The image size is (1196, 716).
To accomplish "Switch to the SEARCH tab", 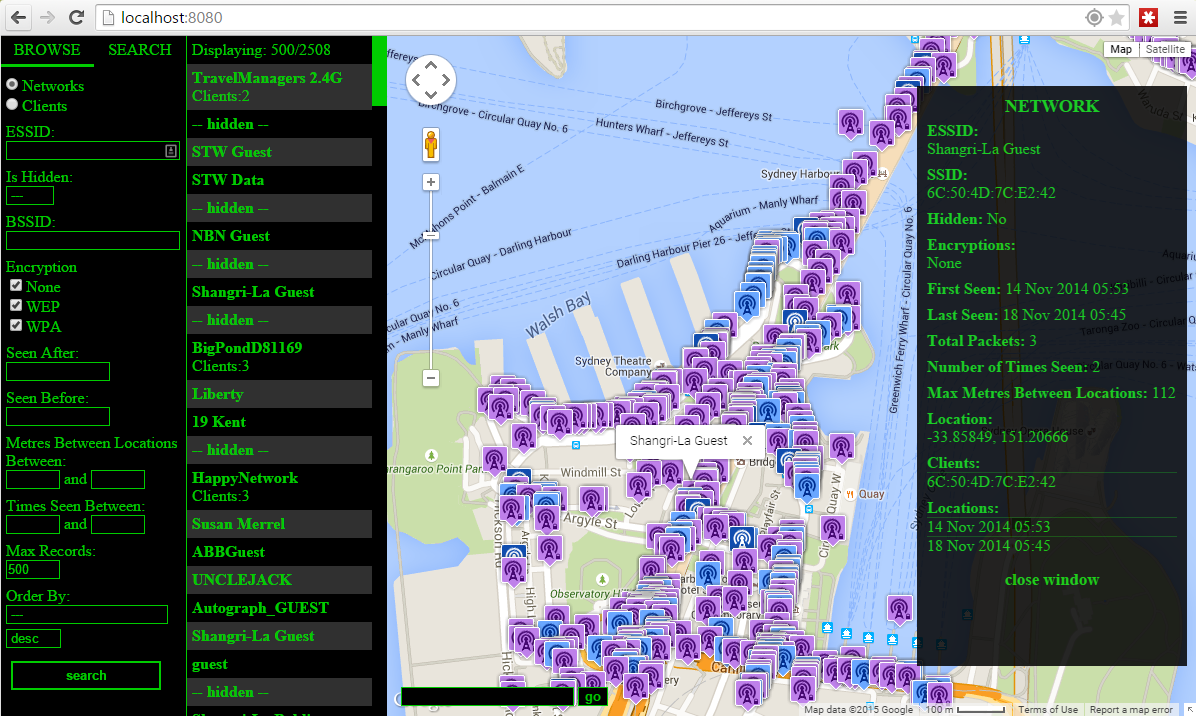I will click(140, 50).
